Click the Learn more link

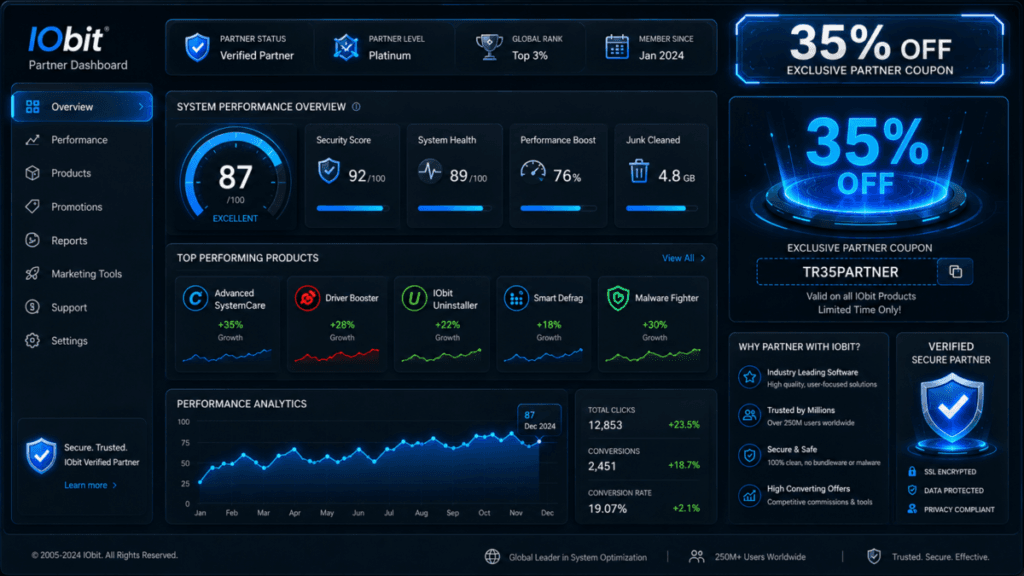click(x=90, y=485)
